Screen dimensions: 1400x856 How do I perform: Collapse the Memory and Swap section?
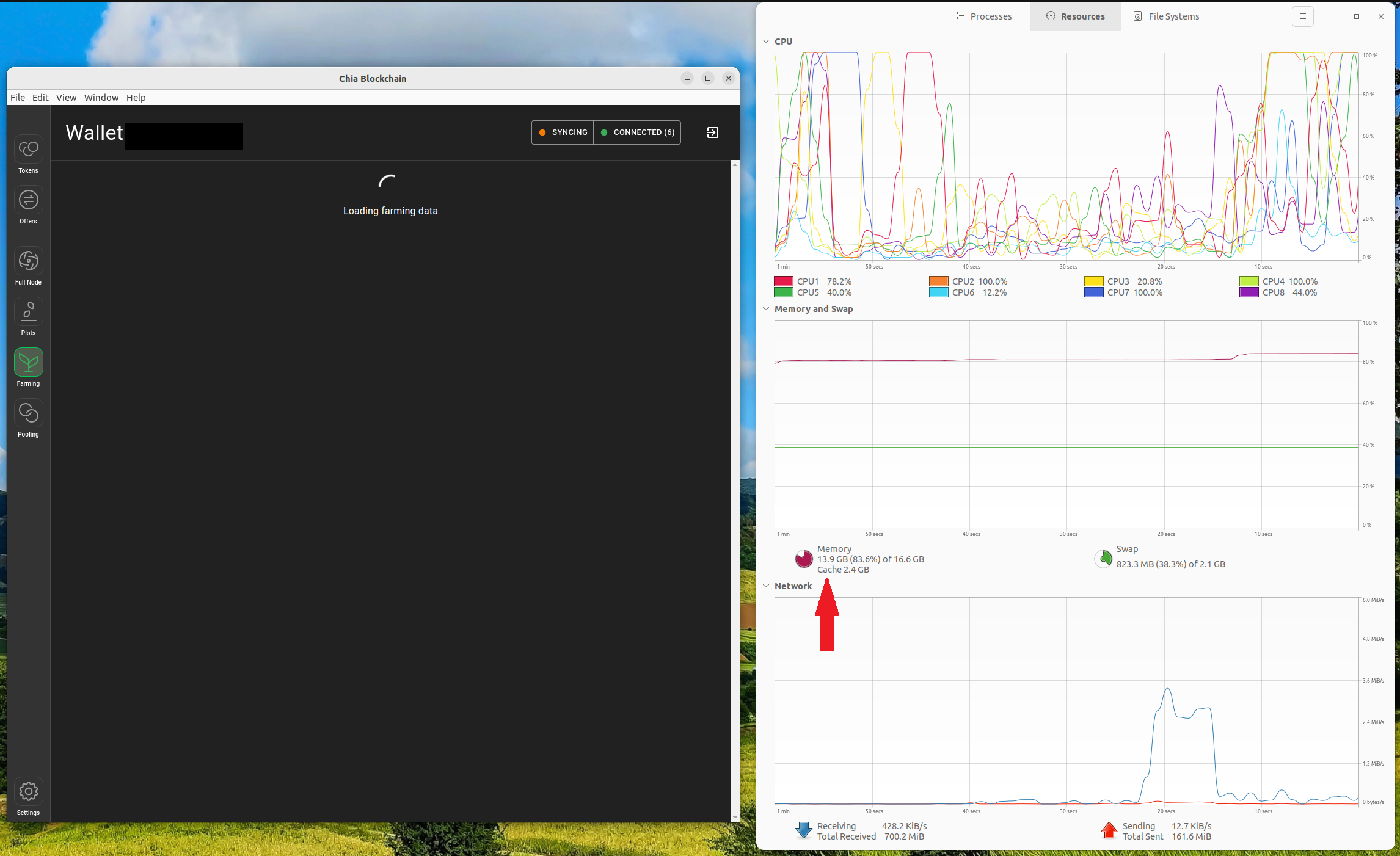(766, 309)
